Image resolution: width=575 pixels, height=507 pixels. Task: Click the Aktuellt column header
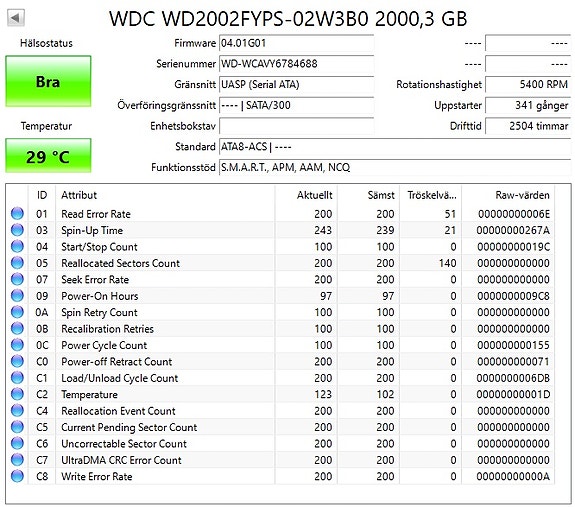tap(306, 195)
